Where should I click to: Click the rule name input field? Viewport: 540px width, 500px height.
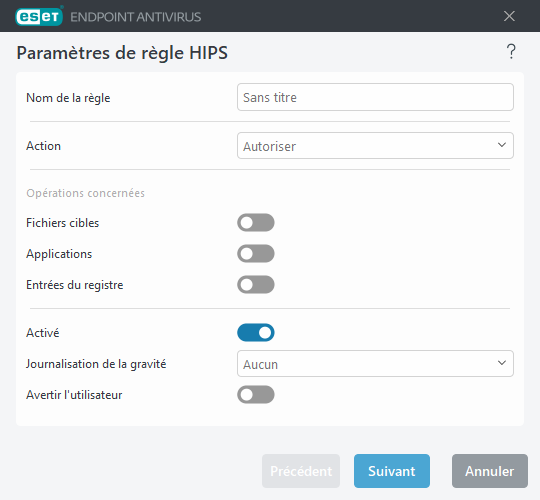click(x=375, y=97)
